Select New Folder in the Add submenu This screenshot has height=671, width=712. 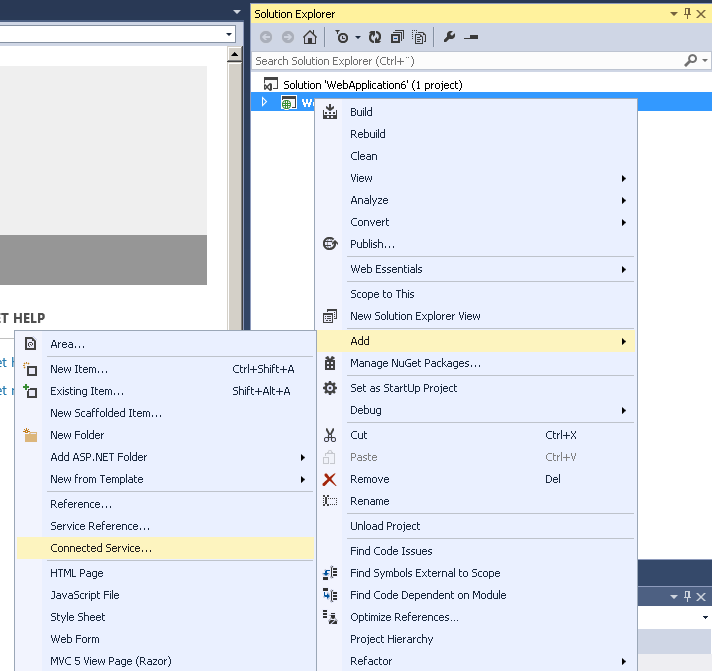pyautogui.click(x=77, y=435)
